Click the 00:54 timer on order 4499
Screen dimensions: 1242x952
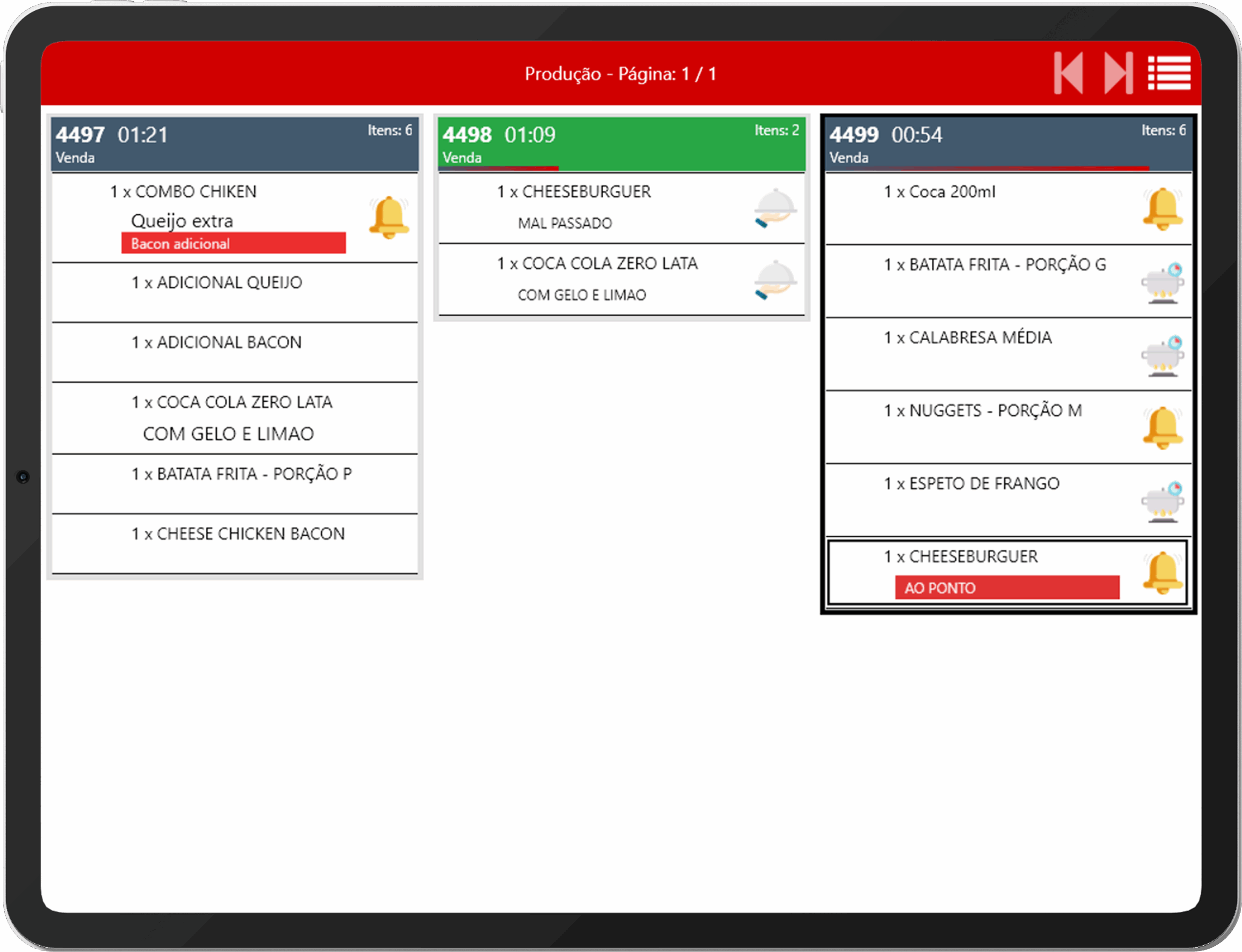coord(917,135)
